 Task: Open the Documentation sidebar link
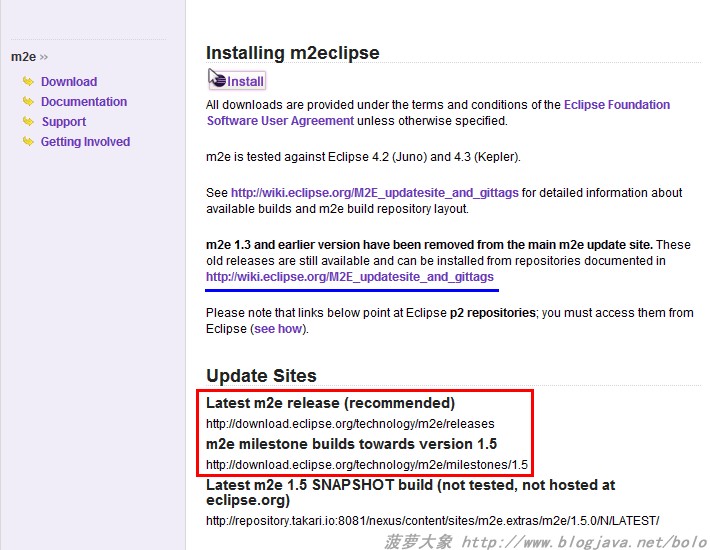[x=84, y=101]
